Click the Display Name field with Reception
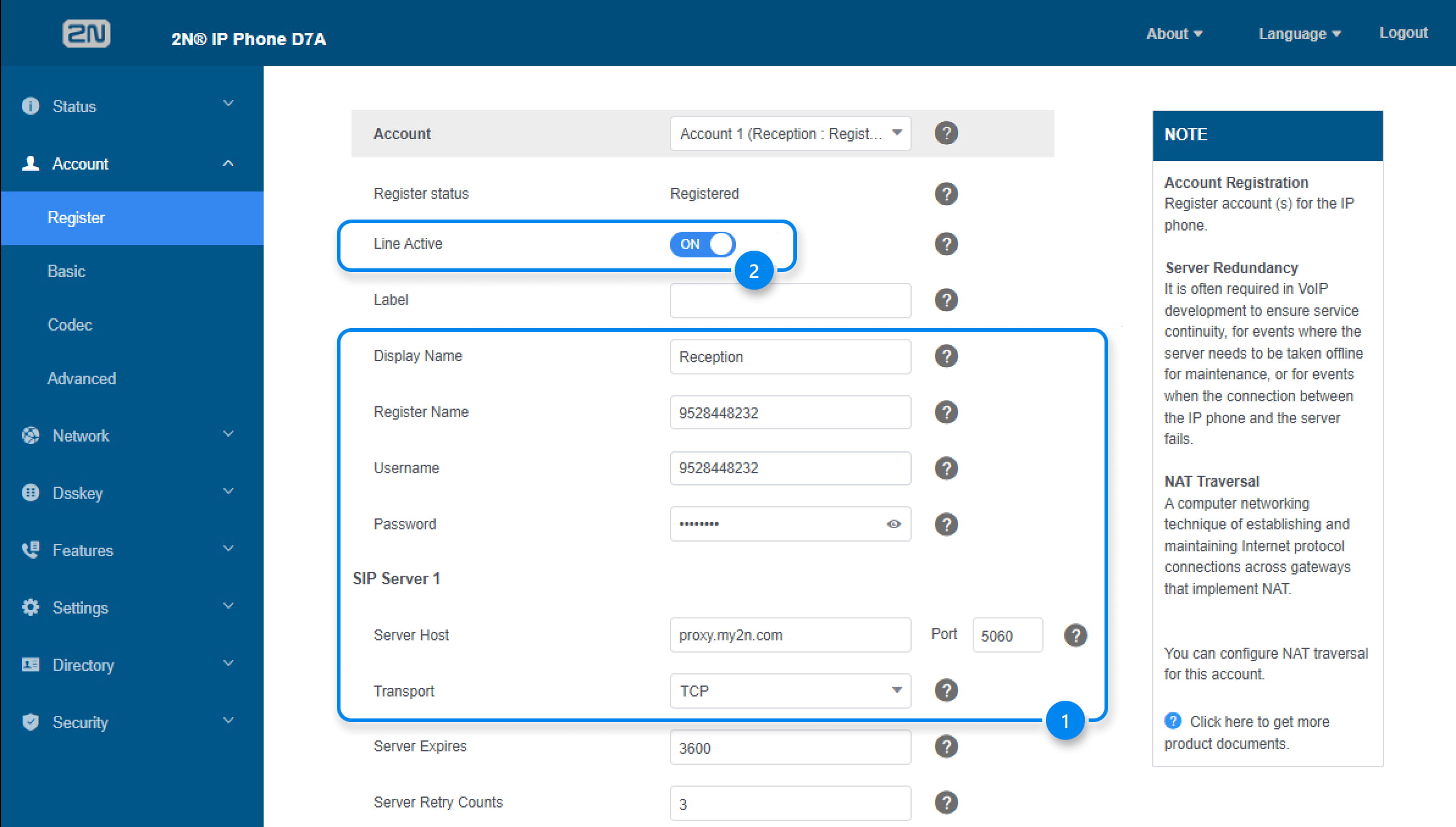Screen dimensions: 1456x827 point(790,357)
